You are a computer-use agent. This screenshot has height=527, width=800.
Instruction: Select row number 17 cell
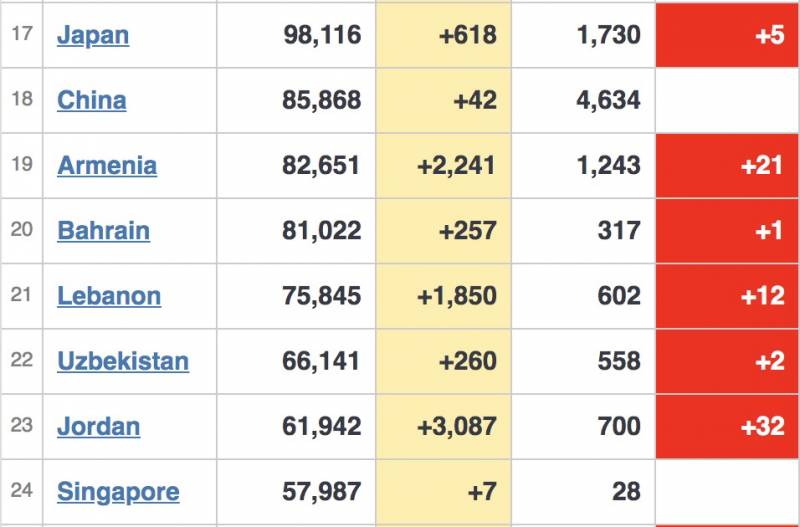point(22,35)
